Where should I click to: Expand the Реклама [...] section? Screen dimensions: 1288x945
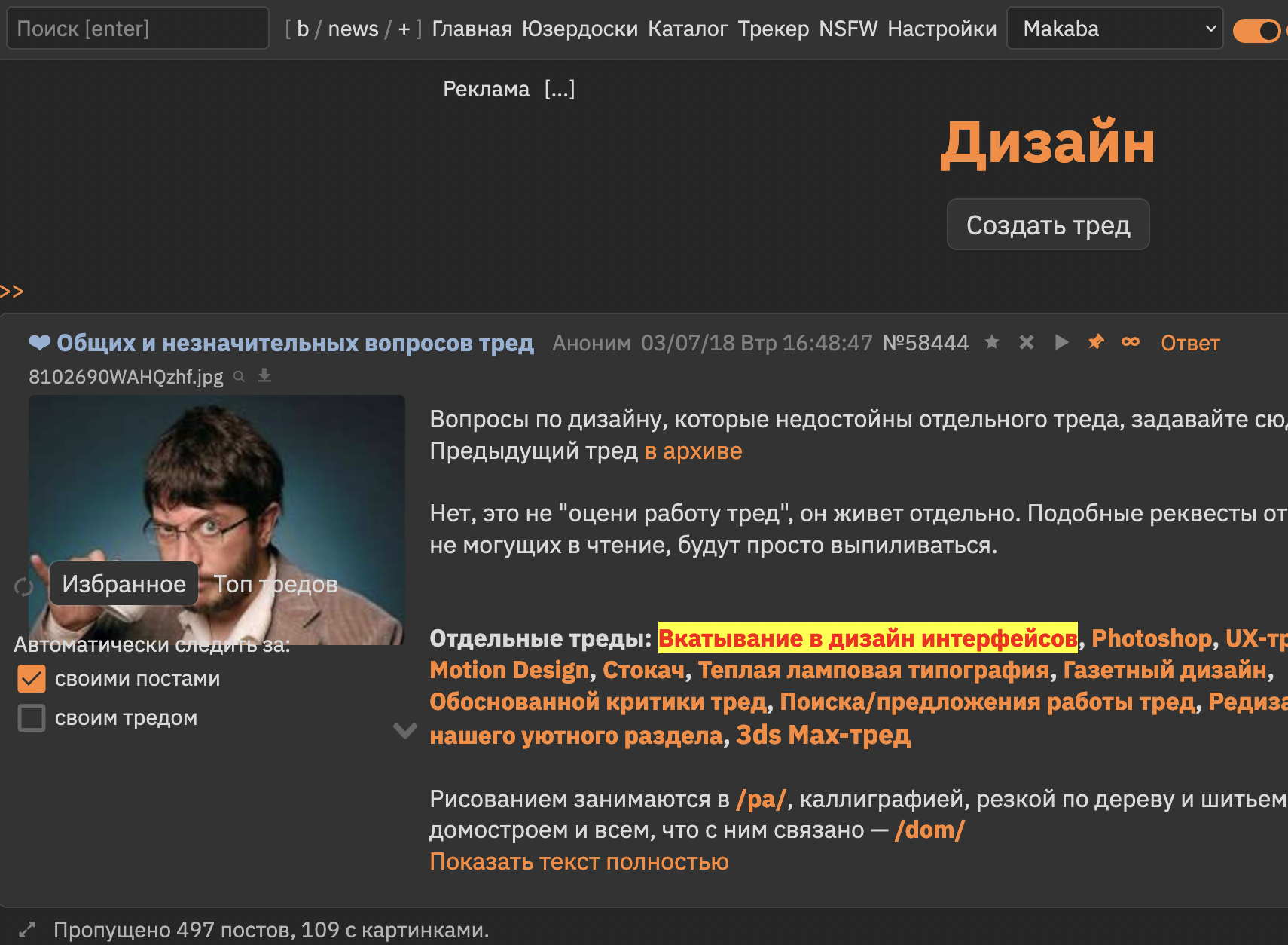tap(560, 89)
